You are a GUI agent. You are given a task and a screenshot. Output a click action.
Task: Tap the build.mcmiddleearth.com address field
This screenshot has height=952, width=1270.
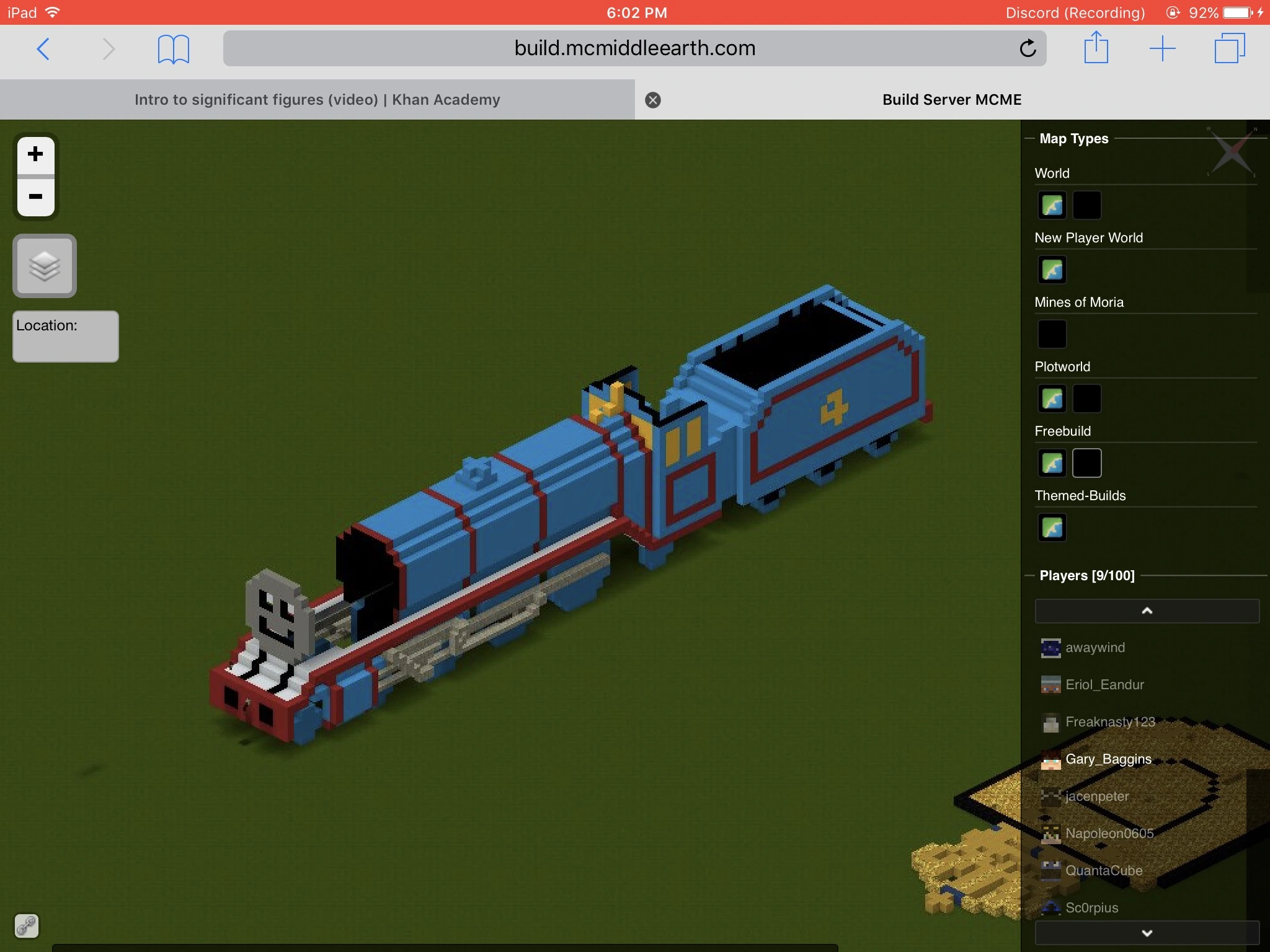click(x=634, y=48)
